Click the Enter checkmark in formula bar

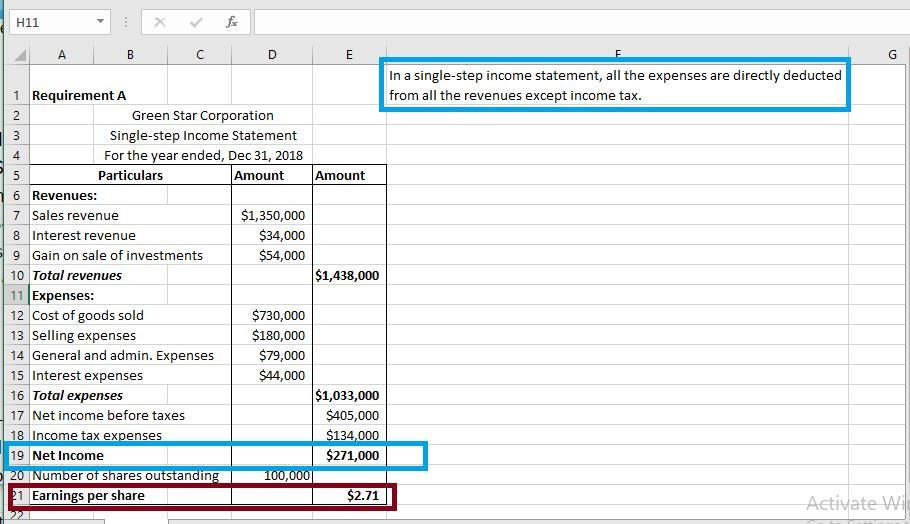coord(196,22)
